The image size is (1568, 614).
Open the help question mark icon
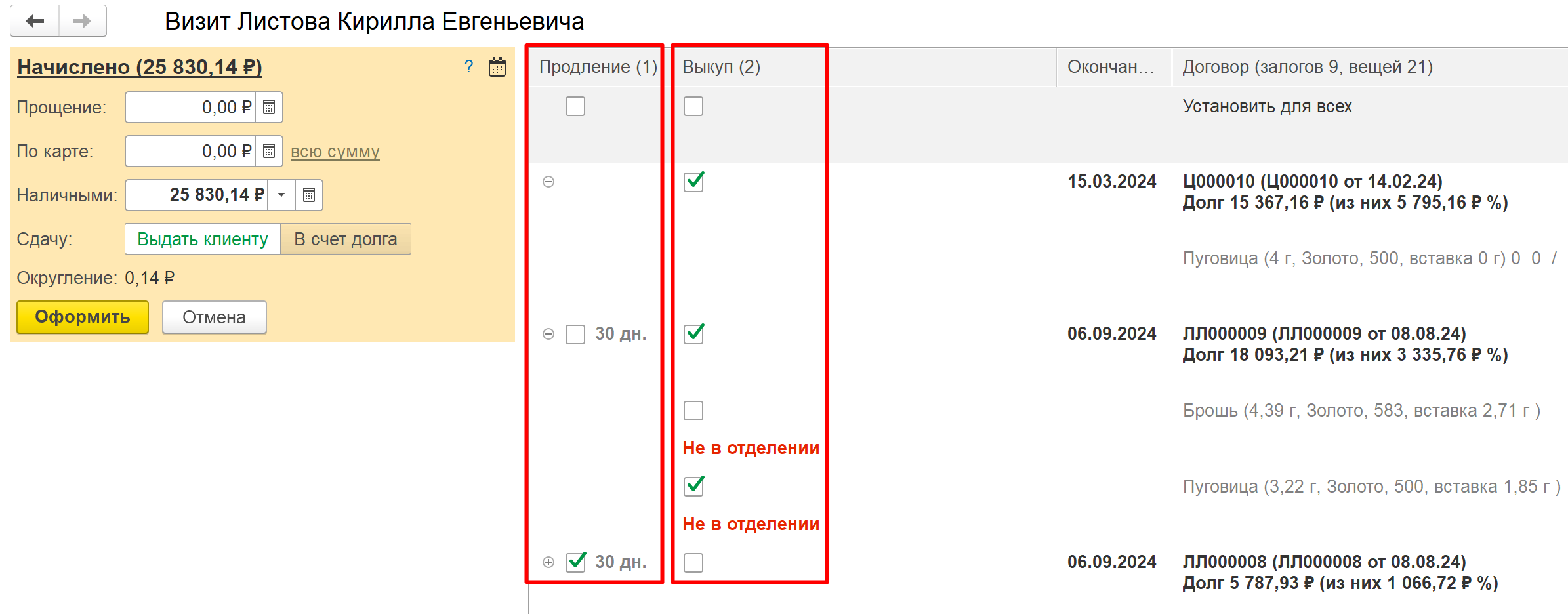(x=468, y=66)
